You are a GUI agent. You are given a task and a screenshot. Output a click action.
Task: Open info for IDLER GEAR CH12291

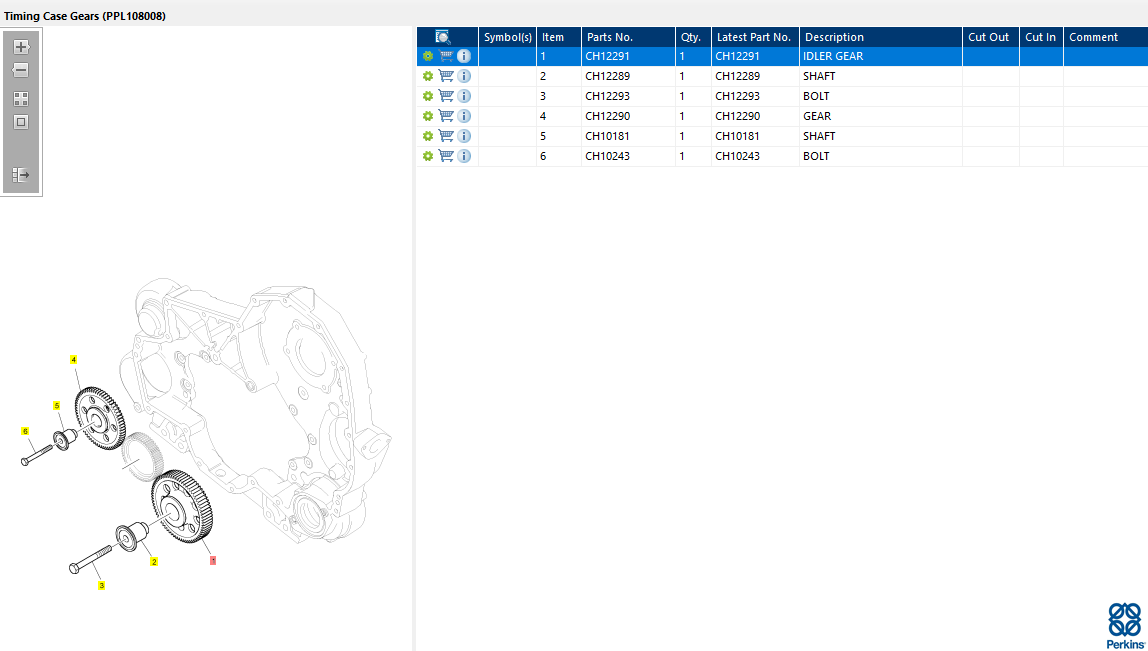[464, 56]
